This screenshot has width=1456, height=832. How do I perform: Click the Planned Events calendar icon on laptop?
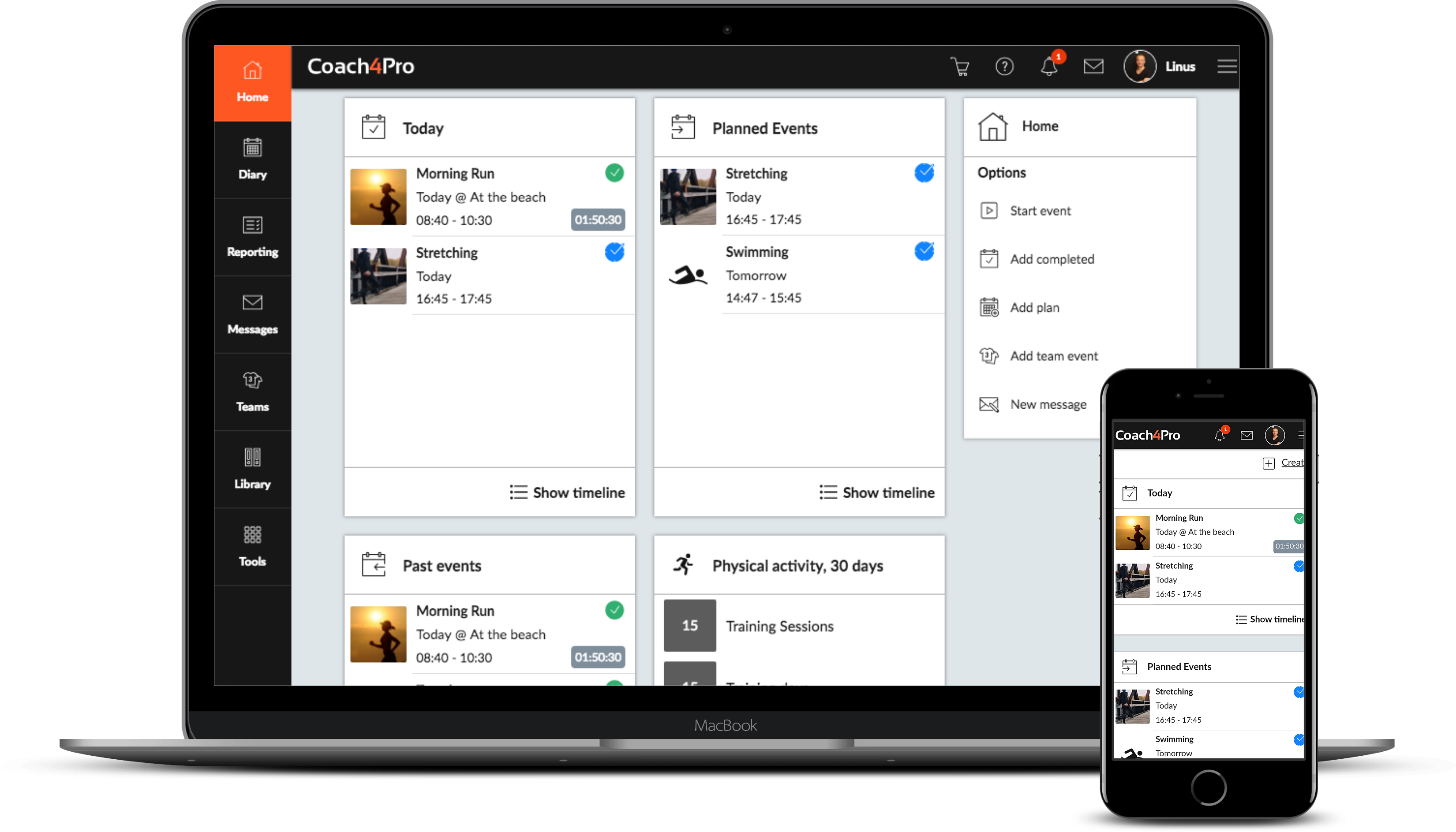pos(683,127)
